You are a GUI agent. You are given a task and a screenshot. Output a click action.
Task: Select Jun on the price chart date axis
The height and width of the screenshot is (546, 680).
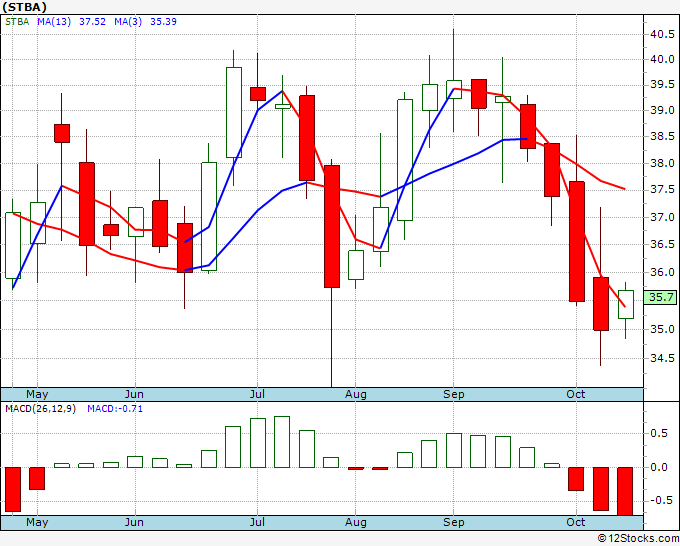(x=134, y=394)
